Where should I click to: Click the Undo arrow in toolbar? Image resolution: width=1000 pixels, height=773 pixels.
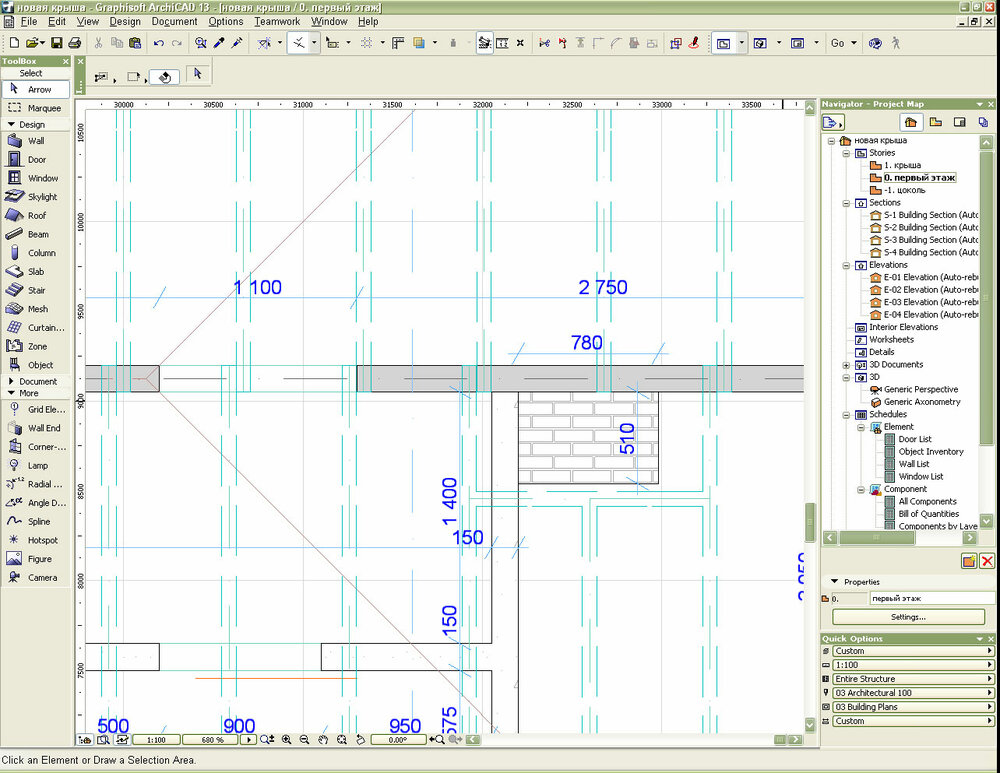[x=158, y=43]
